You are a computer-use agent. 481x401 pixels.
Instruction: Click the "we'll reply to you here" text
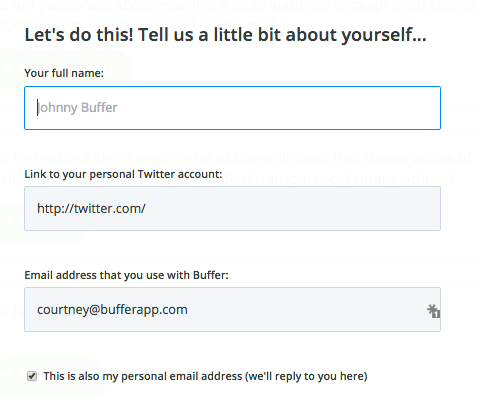pyautogui.click(x=306, y=376)
